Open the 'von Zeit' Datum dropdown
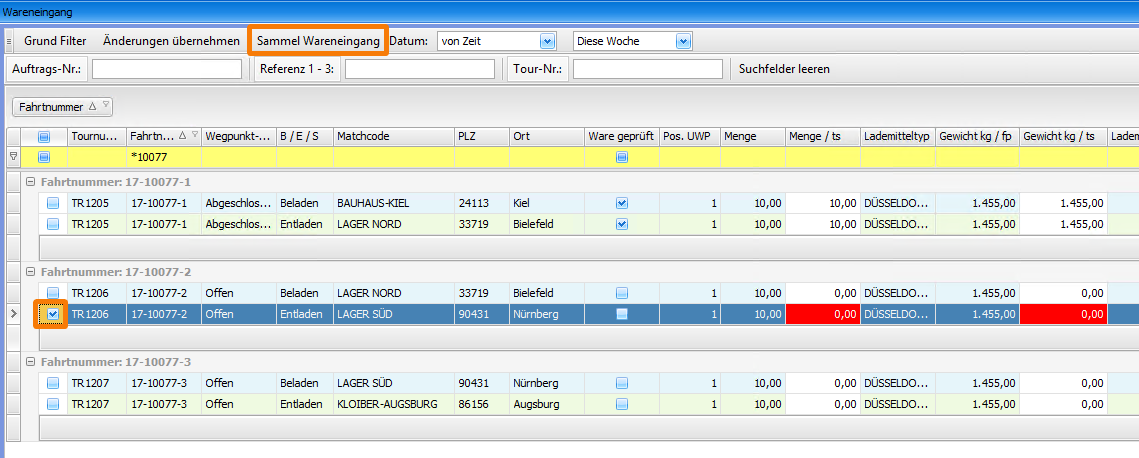The width and height of the screenshot is (1139, 458). (x=546, y=41)
